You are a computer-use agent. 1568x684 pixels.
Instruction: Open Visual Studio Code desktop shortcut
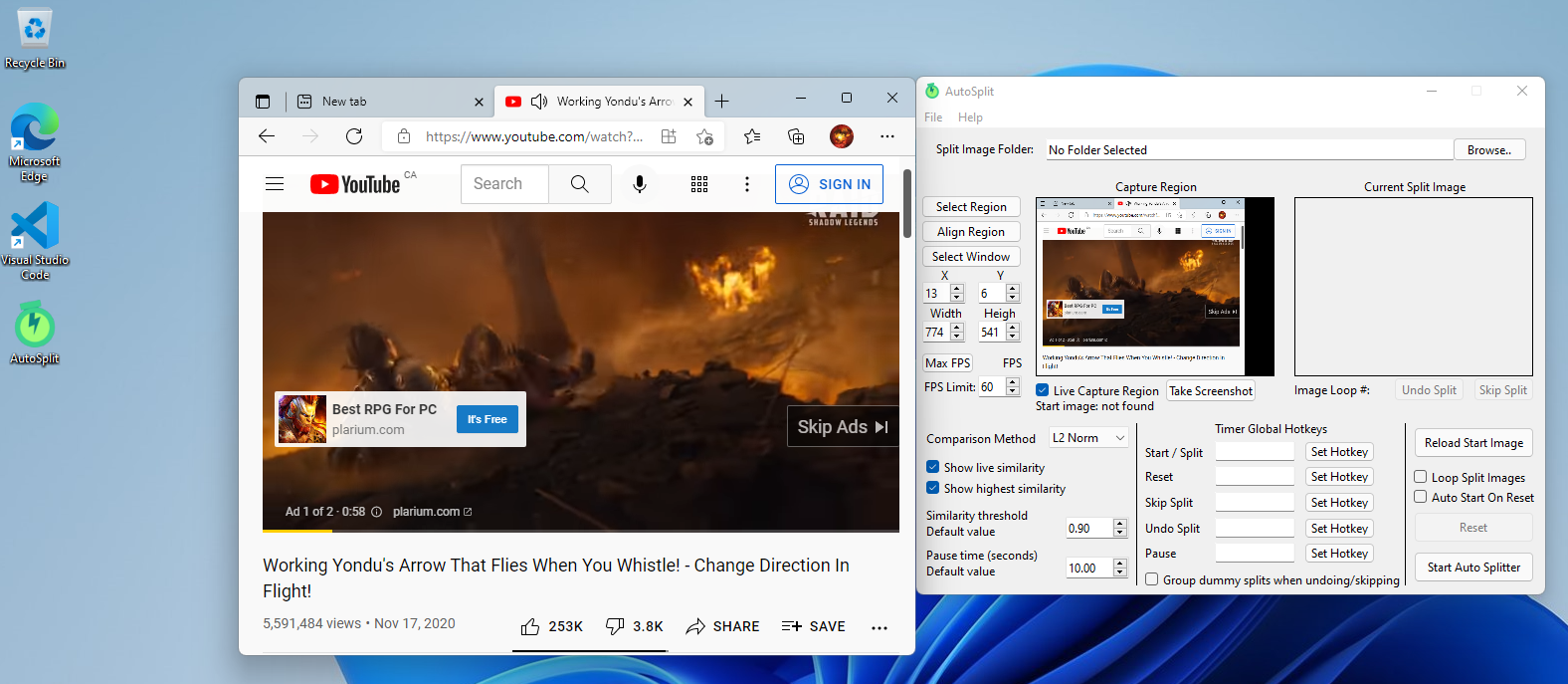35,241
